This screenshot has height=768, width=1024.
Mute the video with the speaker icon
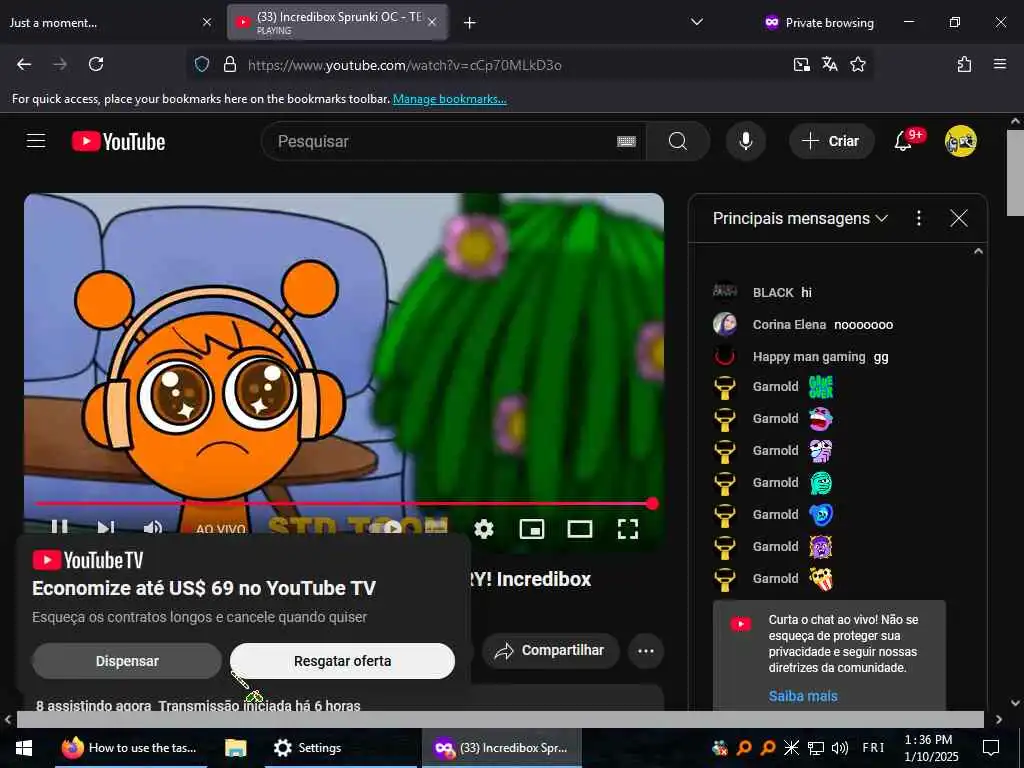pos(153,528)
